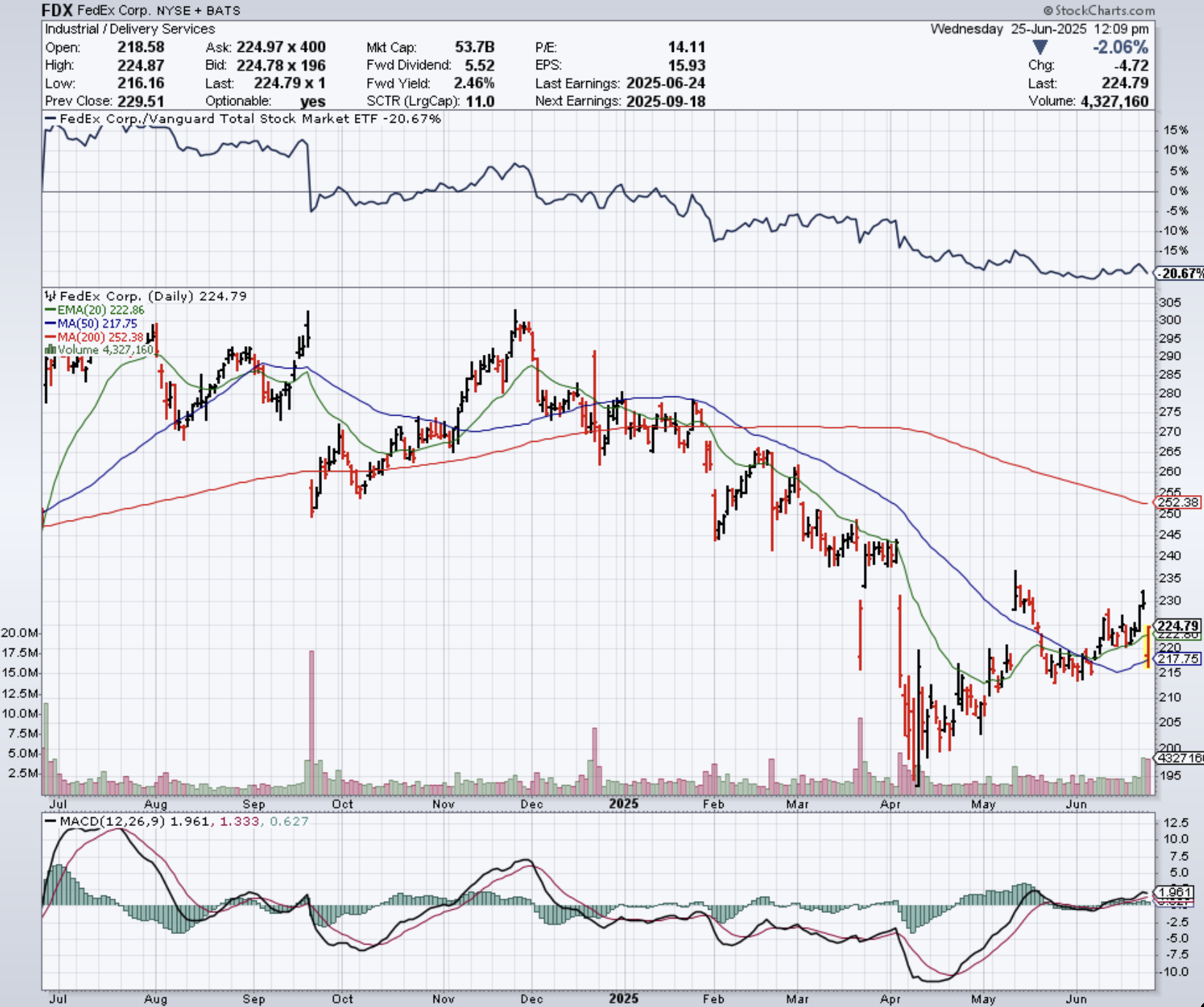This screenshot has height=1007, width=1204.
Task: Click the Low value 216.16
Action: pos(141,83)
